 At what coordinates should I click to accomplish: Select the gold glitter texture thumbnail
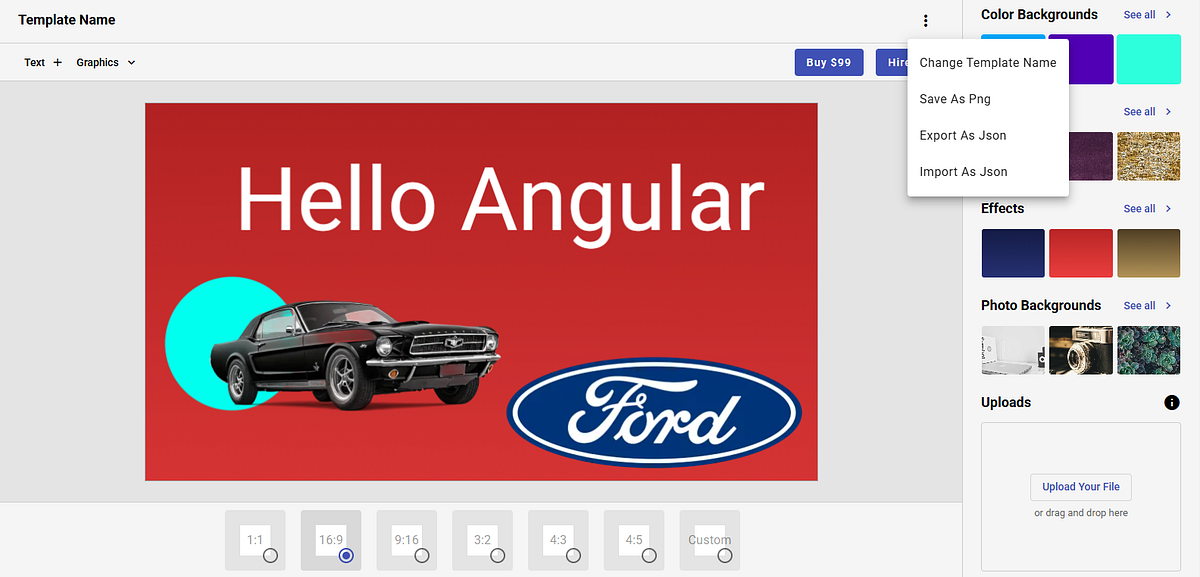click(x=1148, y=156)
